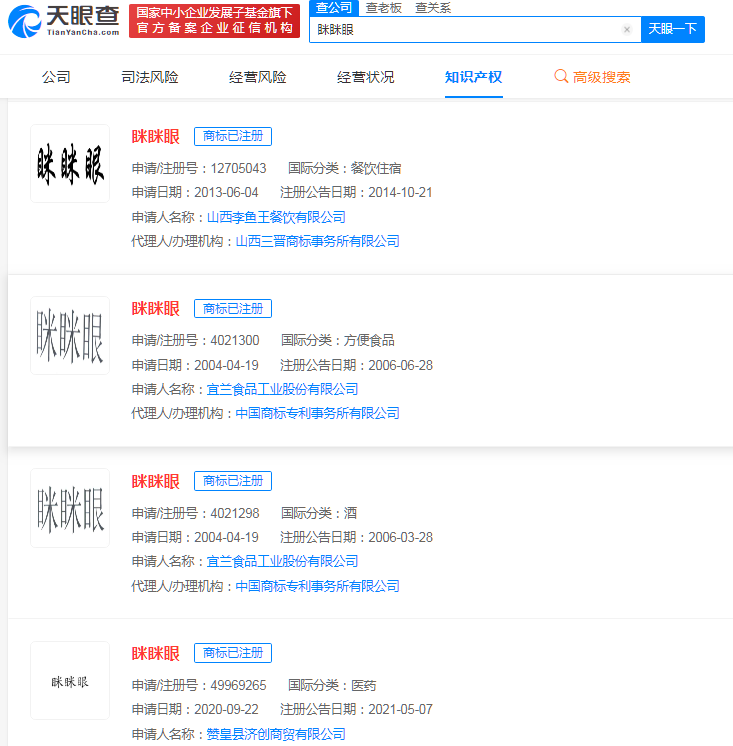Screen dimensions: 733x746
Task: Click 国际分类:医药 text
Action: 332,686
